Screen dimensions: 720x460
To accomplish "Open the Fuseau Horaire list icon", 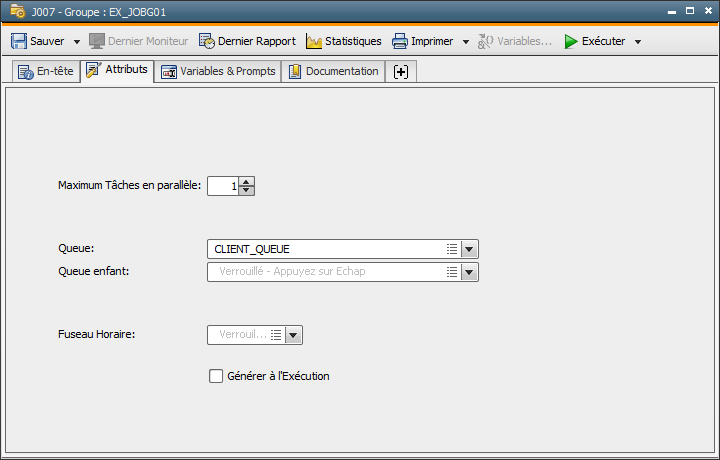I will tap(276, 335).
